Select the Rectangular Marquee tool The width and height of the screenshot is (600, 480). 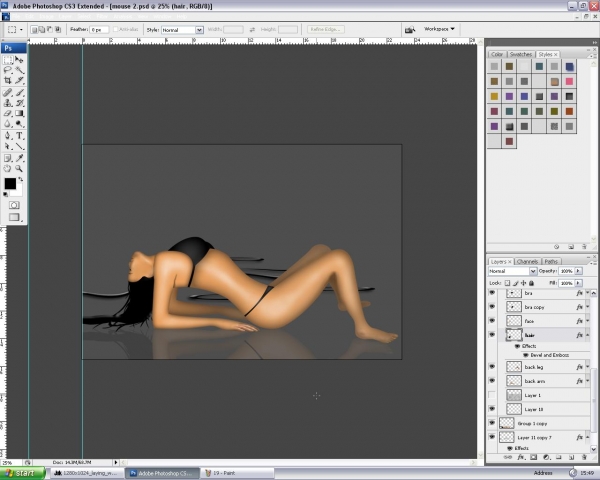(x=8, y=60)
